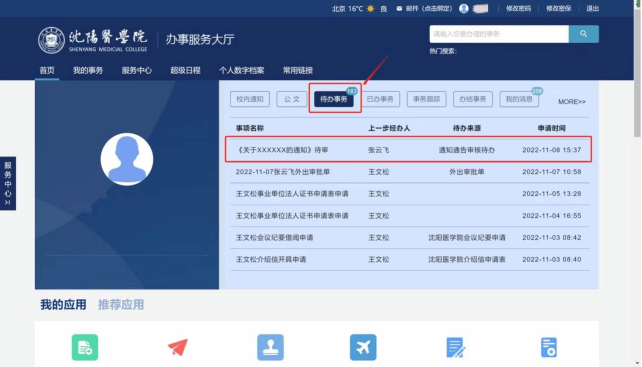This screenshot has width=642, height=367.
Task: Click the 办事服务大厅 title
Action: pyautogui.click(x=200, y=39)
